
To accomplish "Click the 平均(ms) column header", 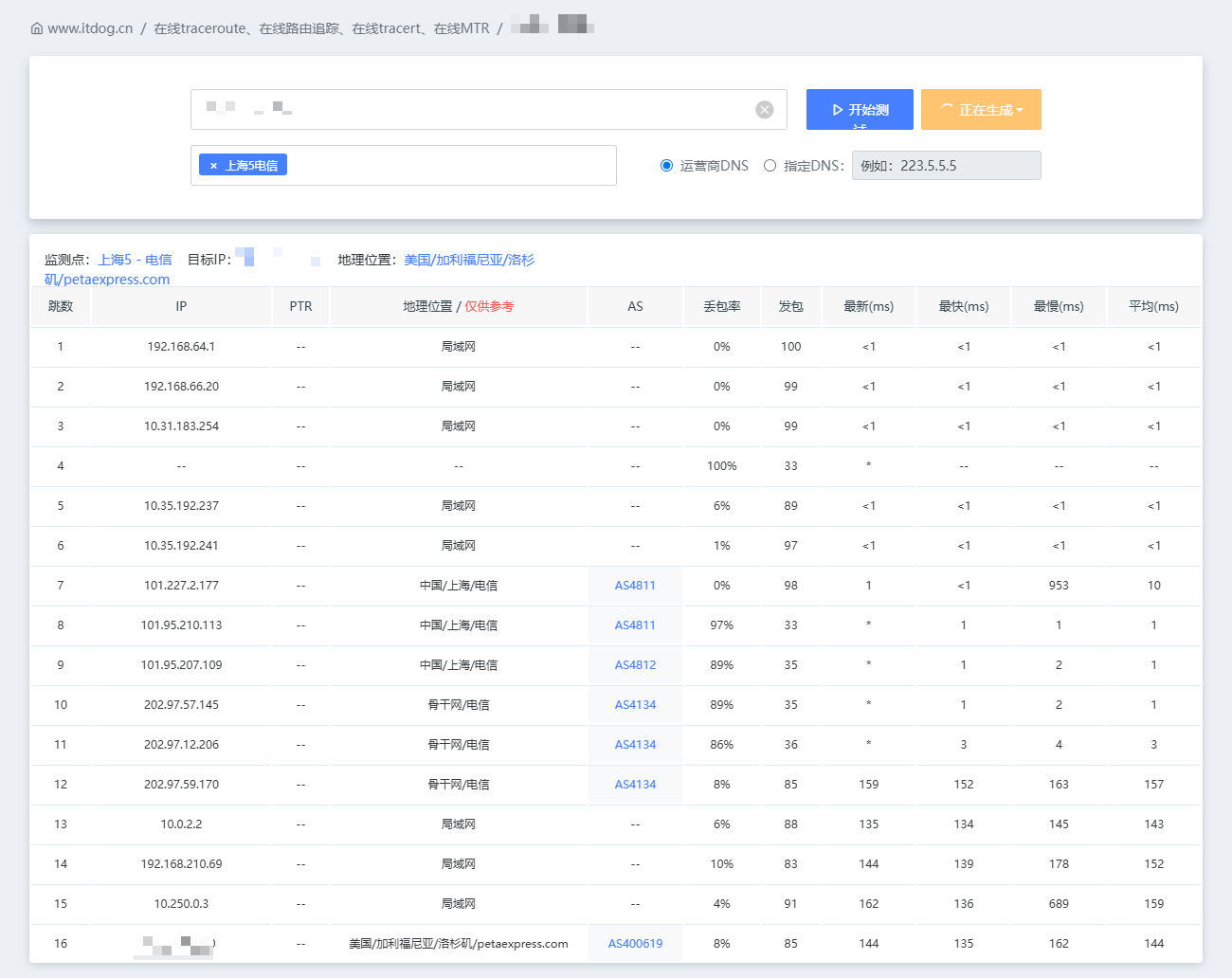I will pyautogui.click(x=1154, y=306).
